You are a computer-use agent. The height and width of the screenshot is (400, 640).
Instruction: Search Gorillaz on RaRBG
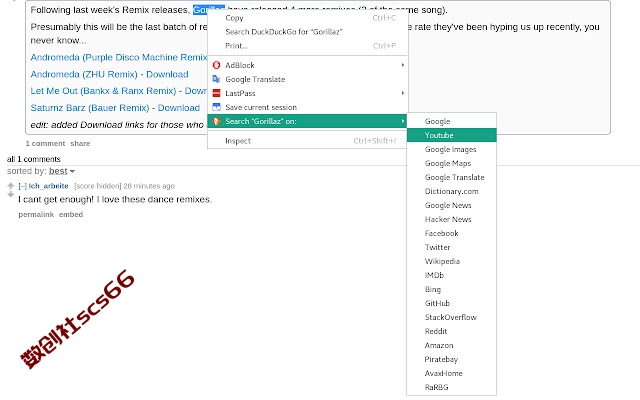[452, 387]
